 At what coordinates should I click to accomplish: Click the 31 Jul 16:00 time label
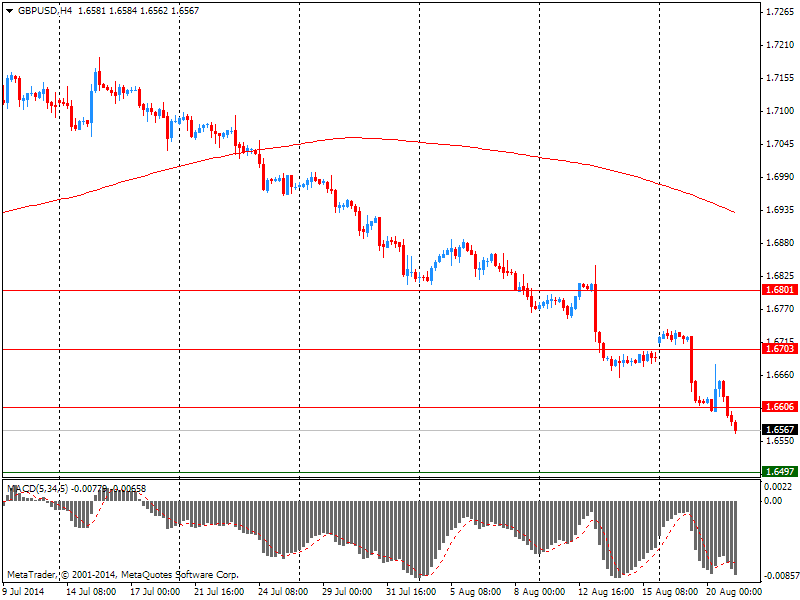click(411, 592)
